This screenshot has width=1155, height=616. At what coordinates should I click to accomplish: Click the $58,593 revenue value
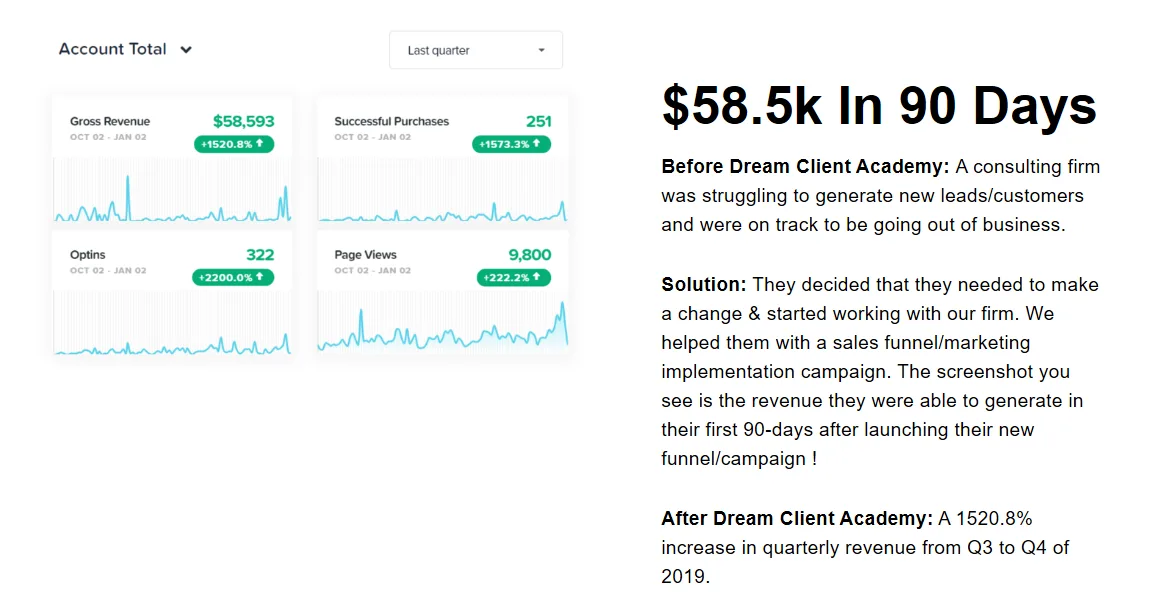[243, 121]
